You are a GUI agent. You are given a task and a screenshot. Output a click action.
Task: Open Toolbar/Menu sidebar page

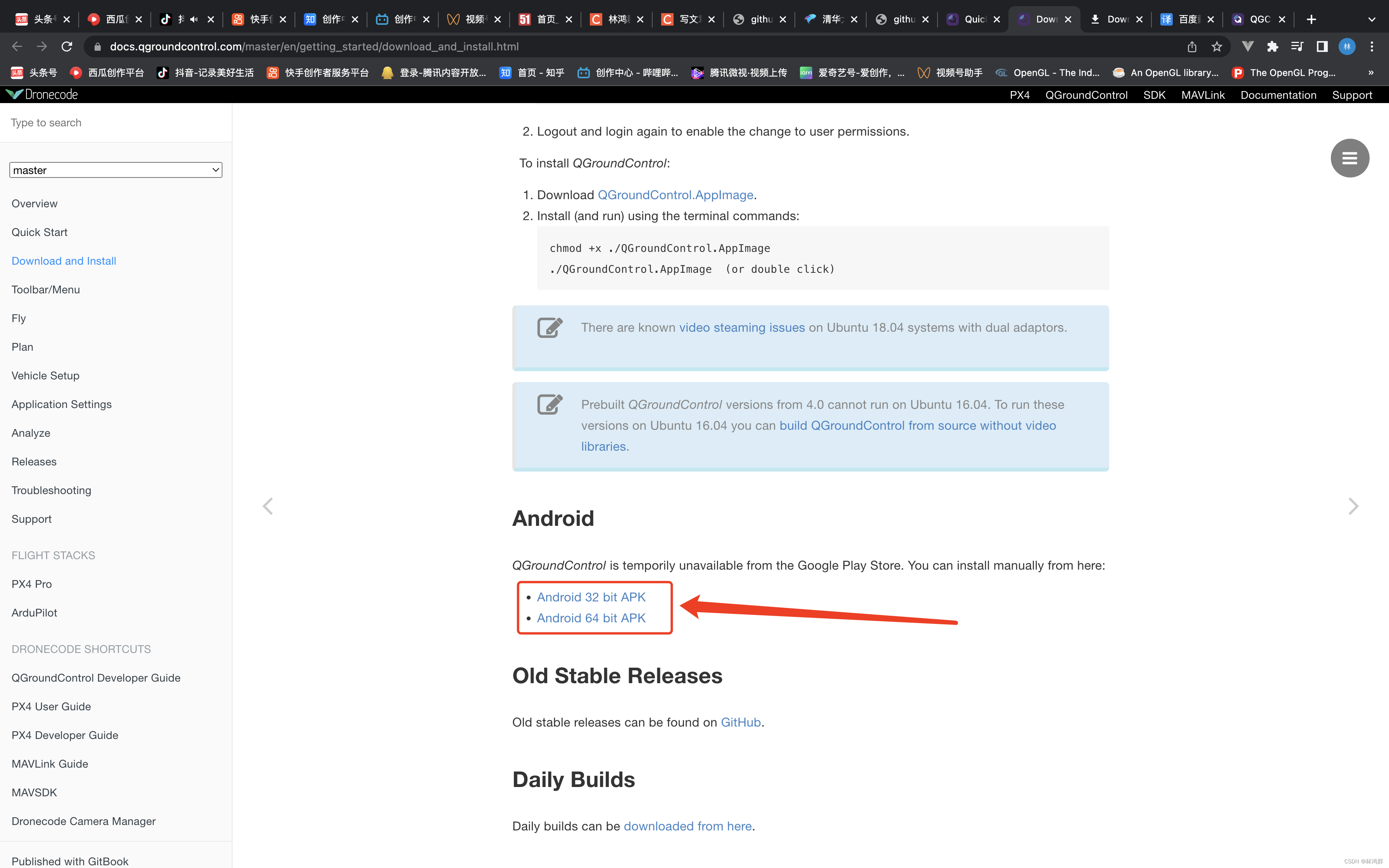pyautogui.click(x=45, y=290)
